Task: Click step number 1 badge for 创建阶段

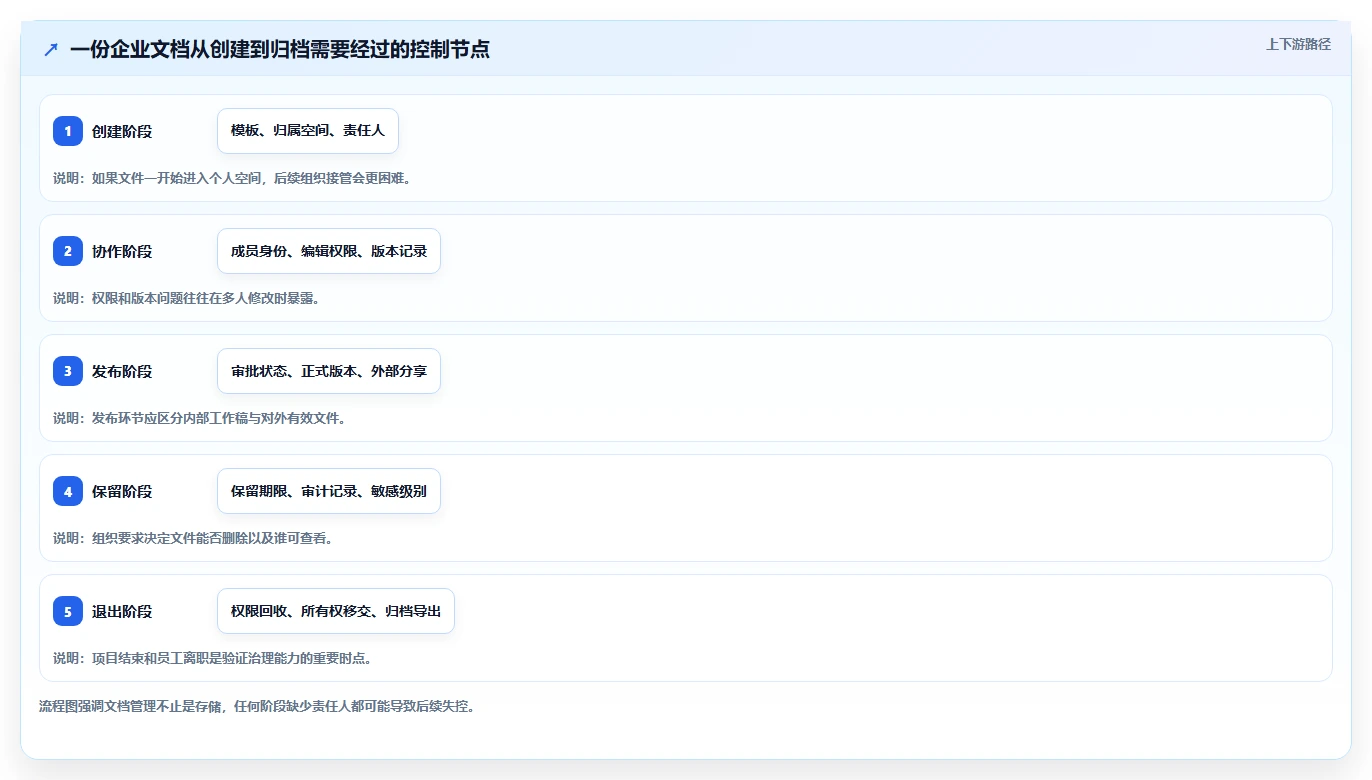Action: click(68, 131)
